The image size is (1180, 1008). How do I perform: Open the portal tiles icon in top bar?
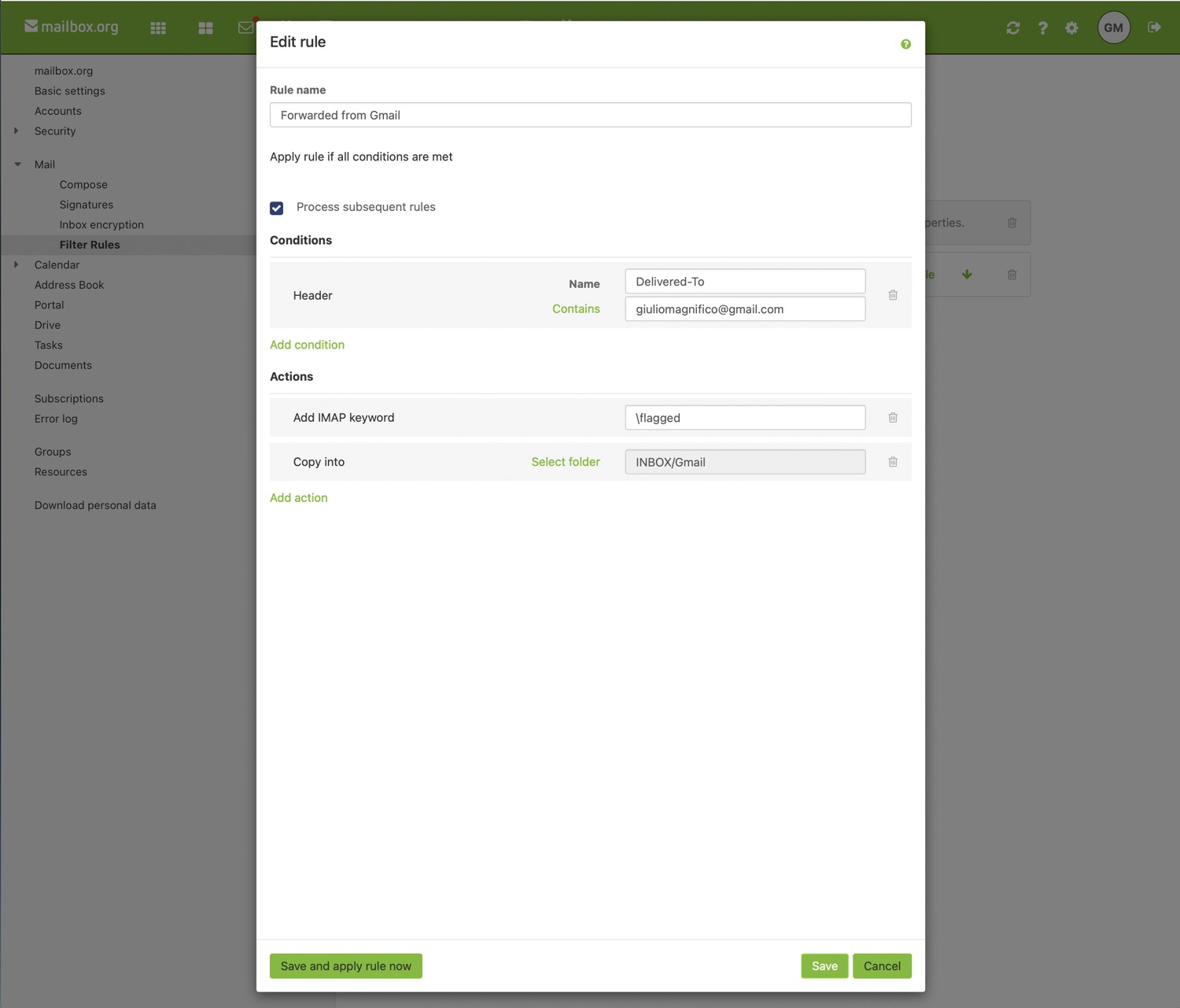206,28
